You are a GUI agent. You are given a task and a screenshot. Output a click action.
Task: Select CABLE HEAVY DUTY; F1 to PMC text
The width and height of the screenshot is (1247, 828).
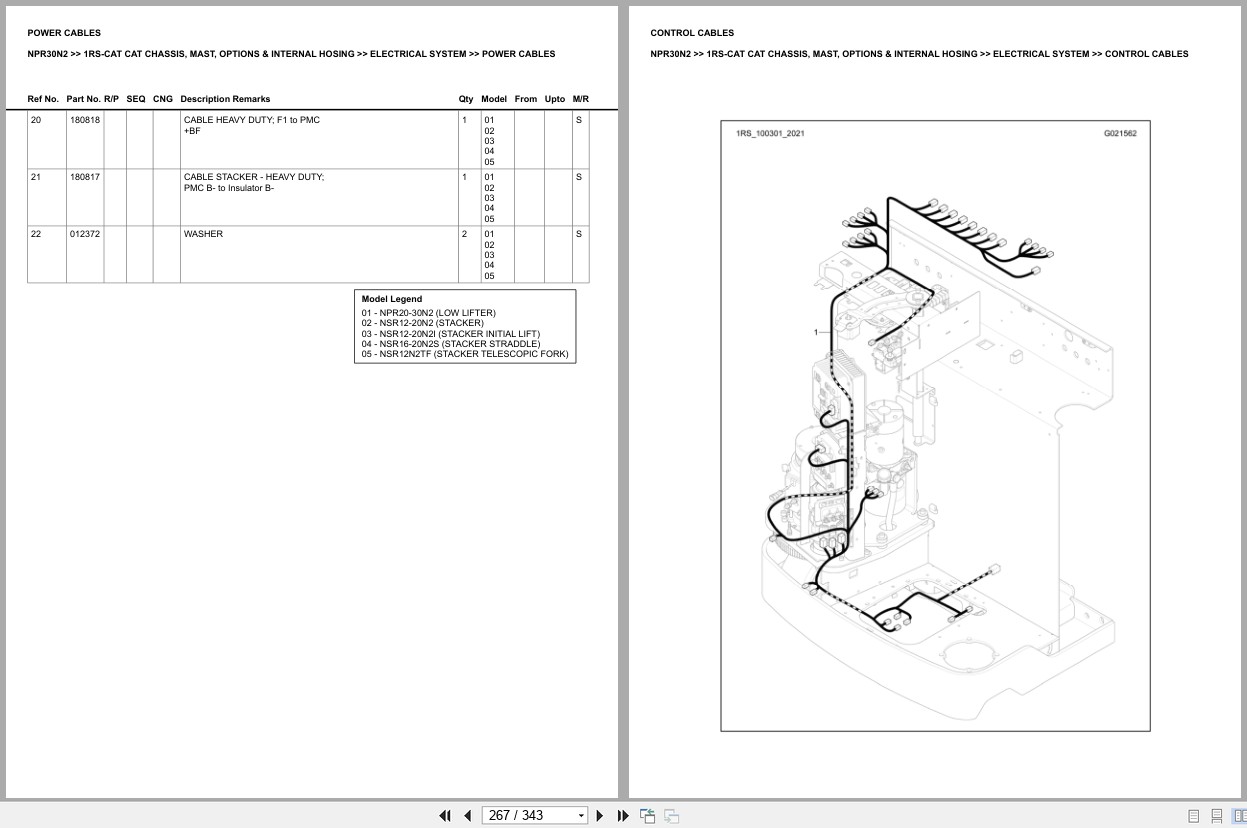(252, 120)
